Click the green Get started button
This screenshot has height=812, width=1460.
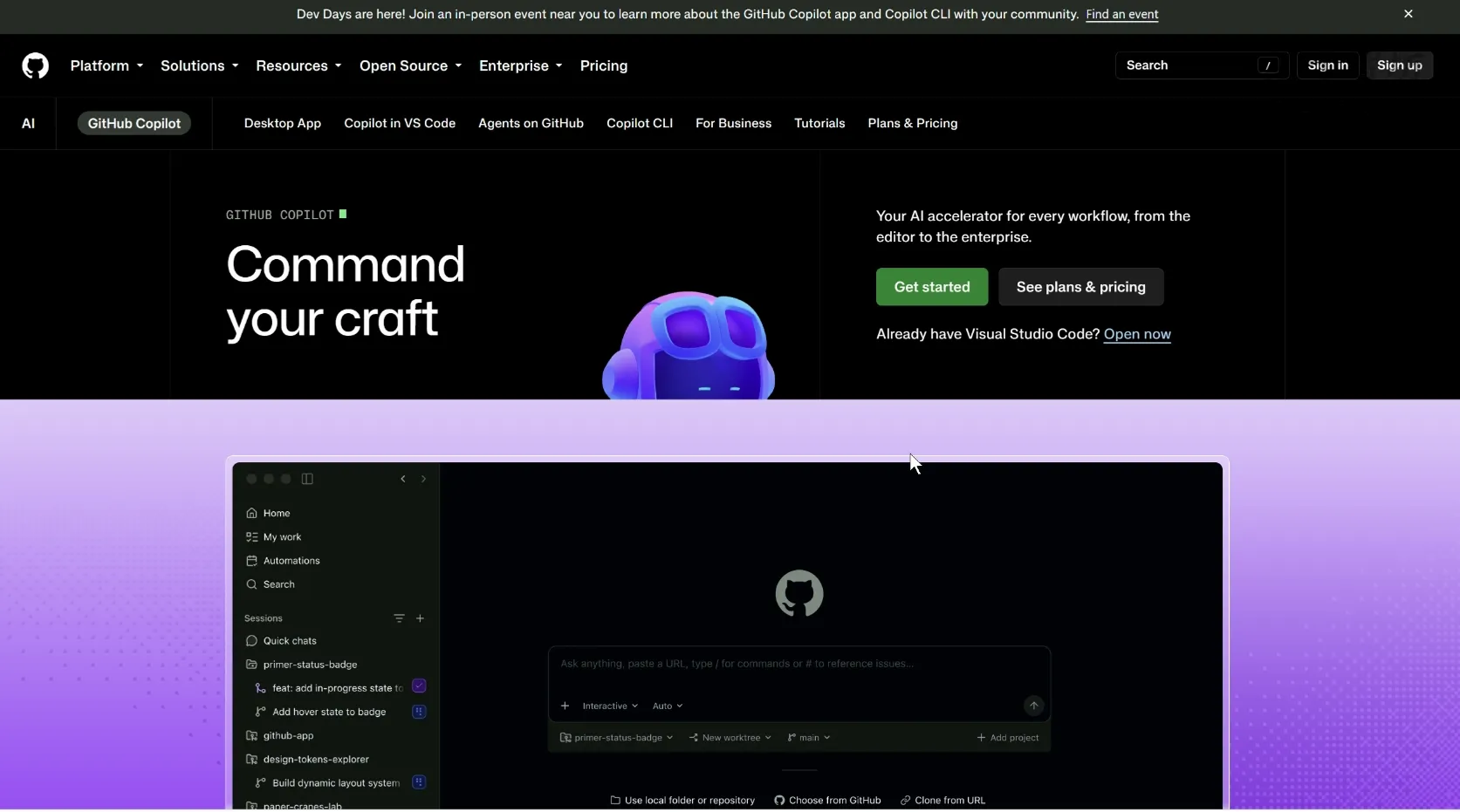[932, 287]
